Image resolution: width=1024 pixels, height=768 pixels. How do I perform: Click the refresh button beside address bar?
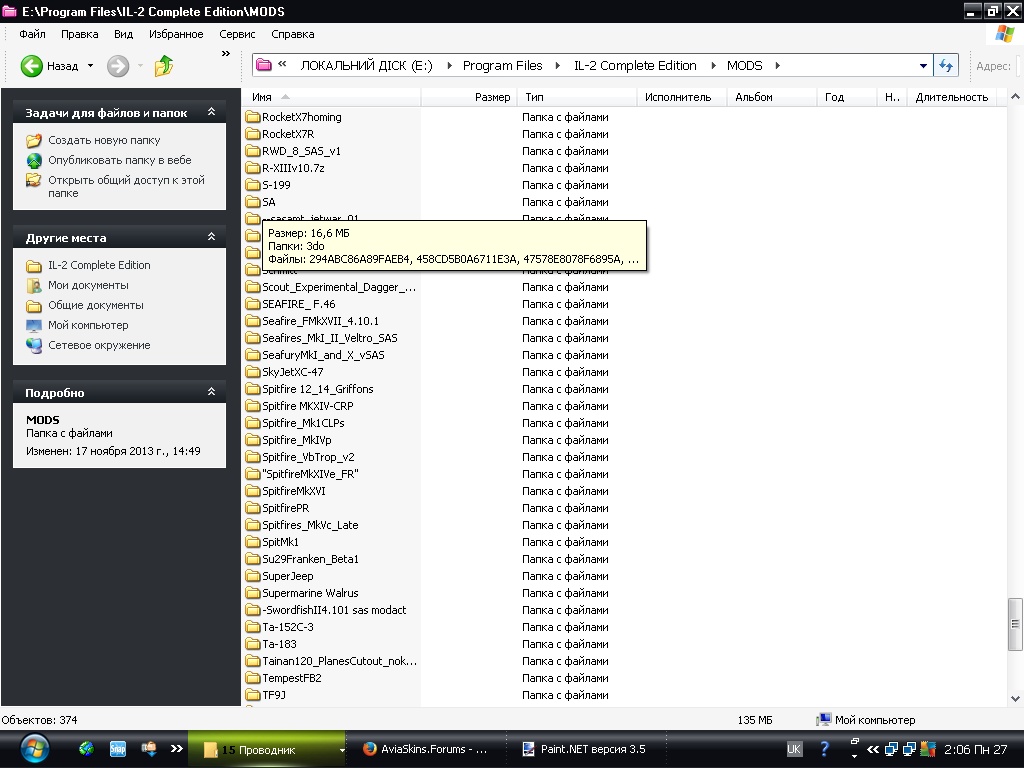946,65
